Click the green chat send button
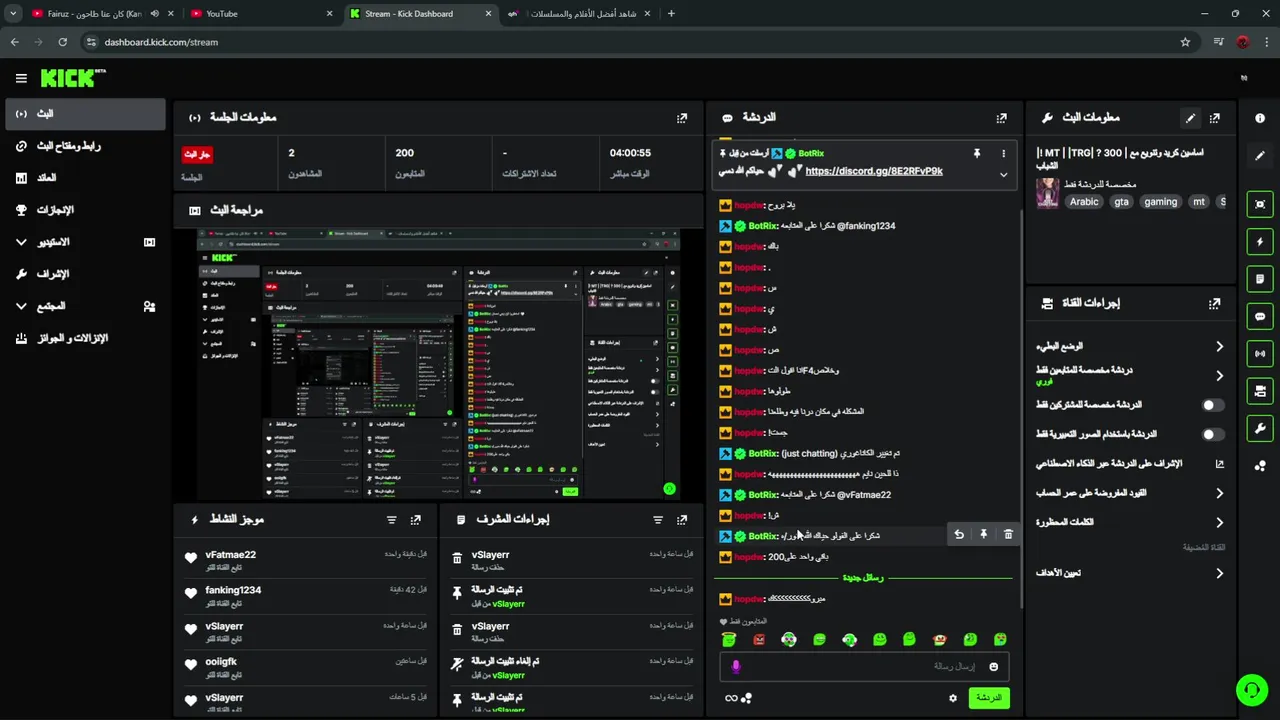 [x=988, y=698]
